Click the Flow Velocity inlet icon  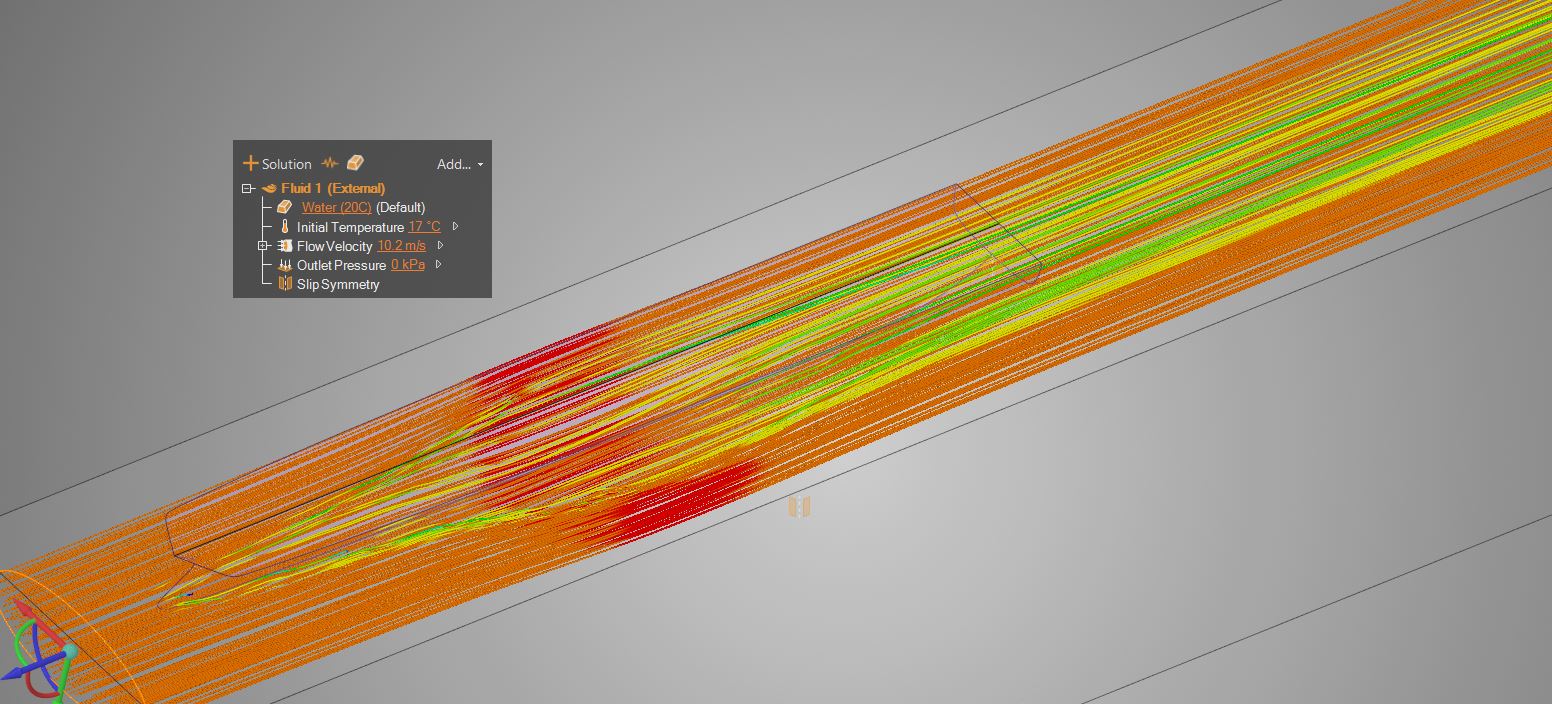click(285, 246)
